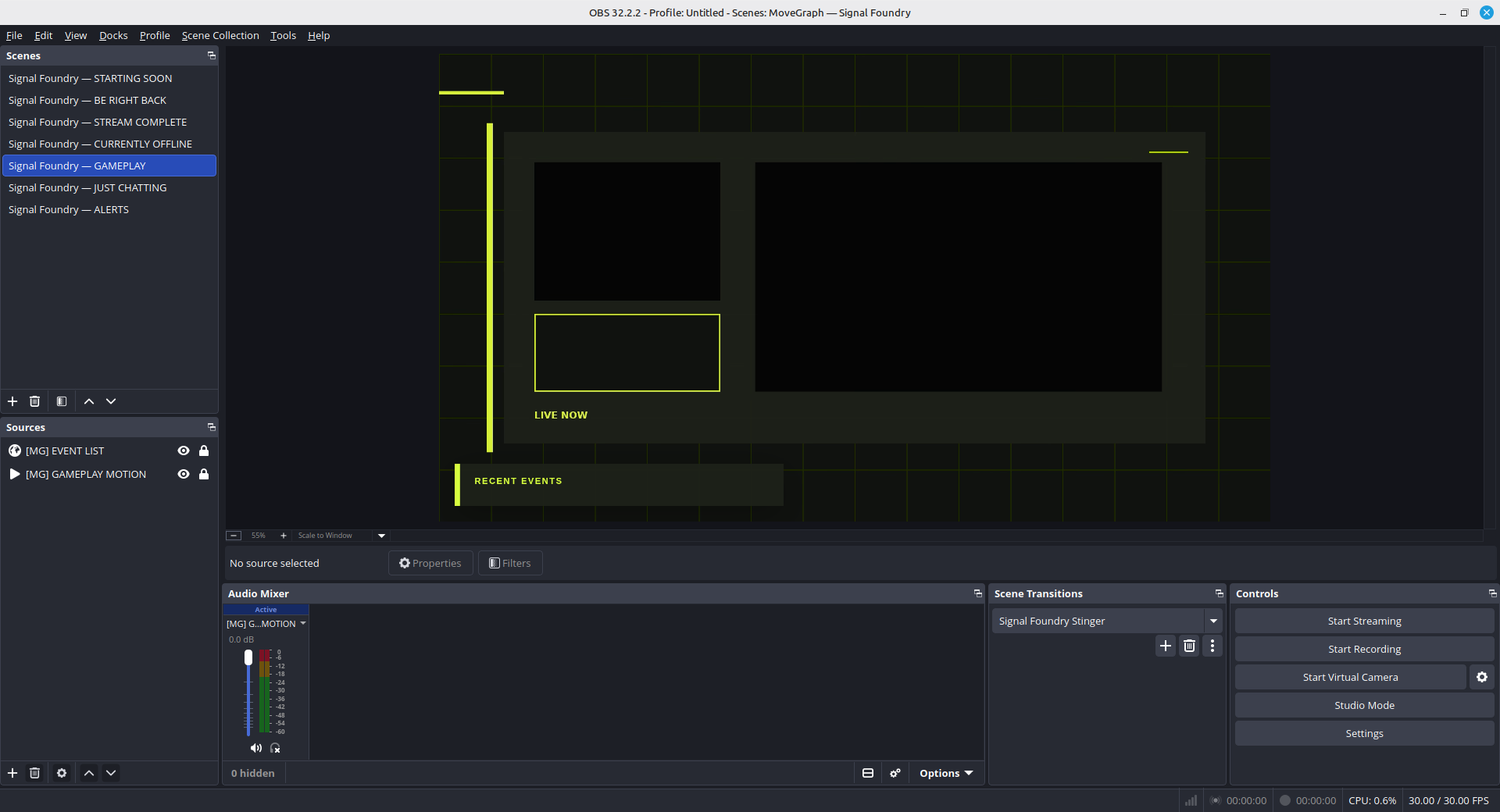
Task: Open Virtual Camera settings gear
Action: click(x=1482, y=677)
